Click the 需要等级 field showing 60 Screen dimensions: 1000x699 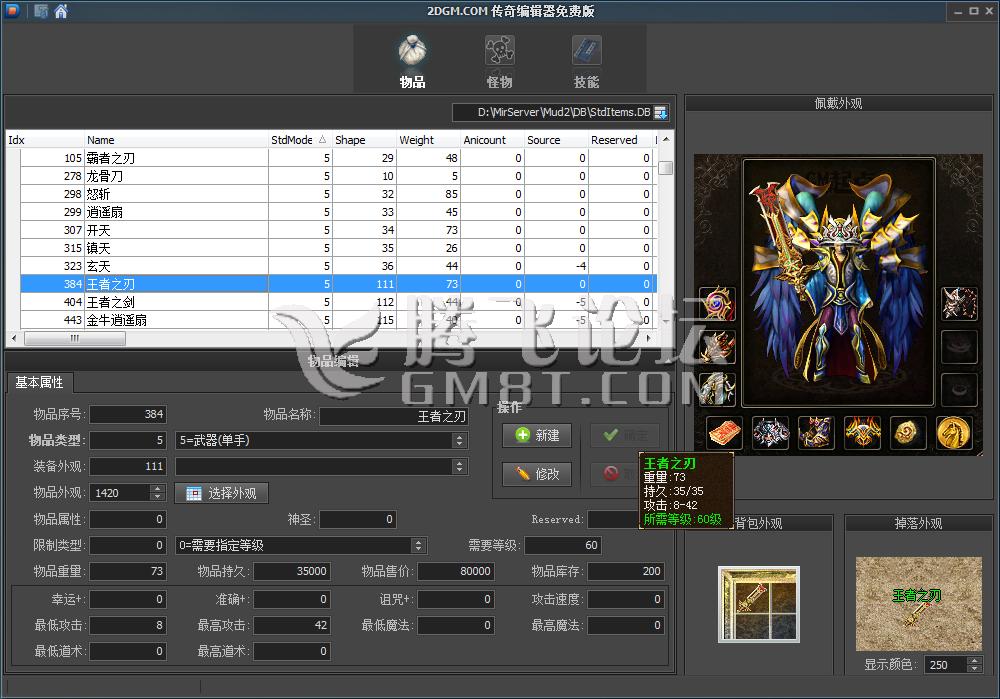[x=563, y=545]
